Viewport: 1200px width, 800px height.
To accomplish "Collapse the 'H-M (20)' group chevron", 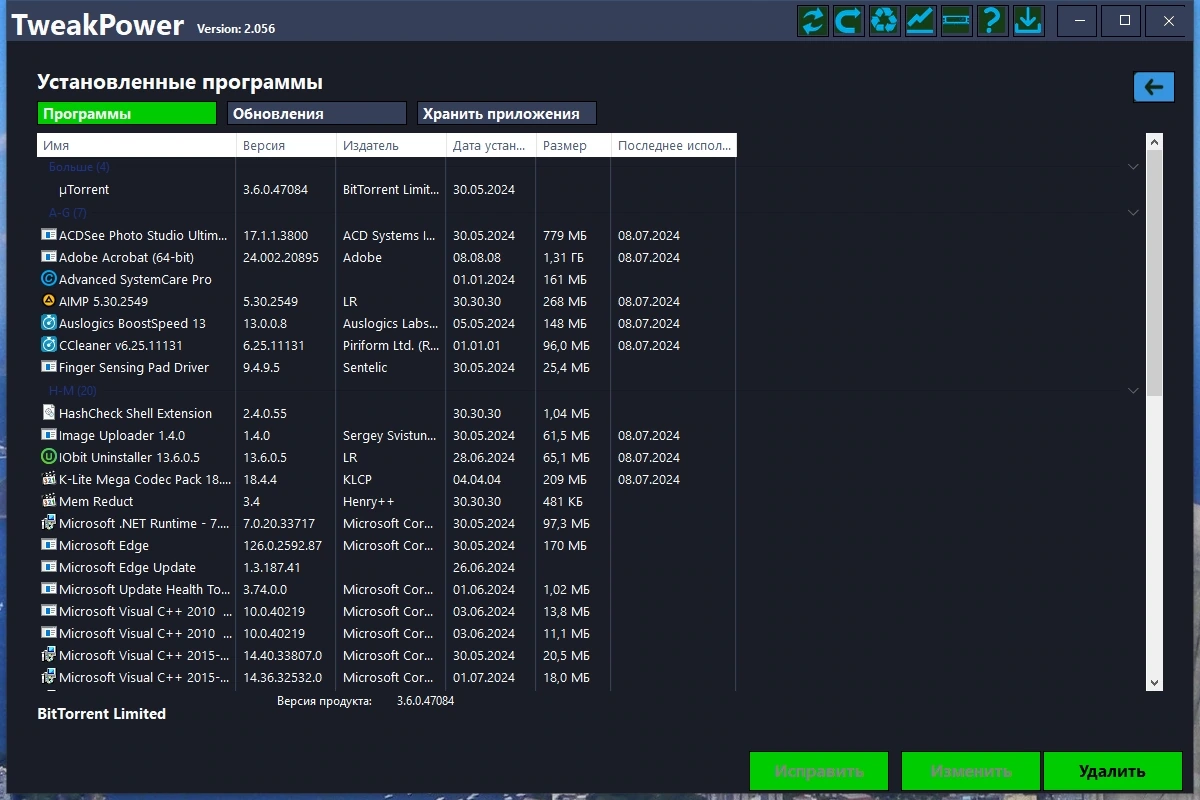I will pyautogui.click(x=1133, y=391).
